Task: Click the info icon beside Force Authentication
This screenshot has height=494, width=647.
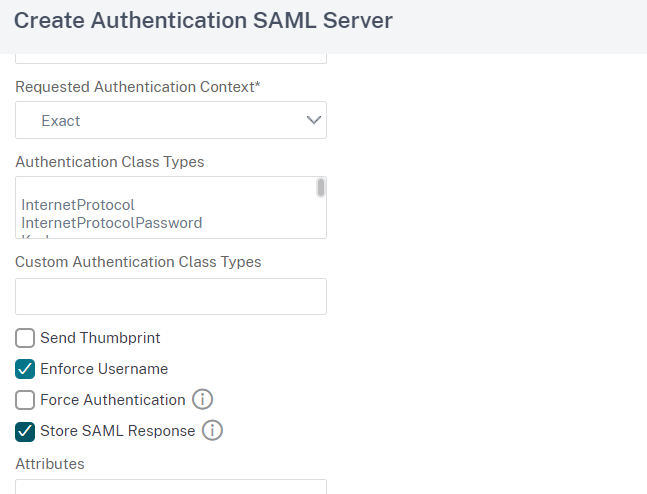Action: pos(202,400)
